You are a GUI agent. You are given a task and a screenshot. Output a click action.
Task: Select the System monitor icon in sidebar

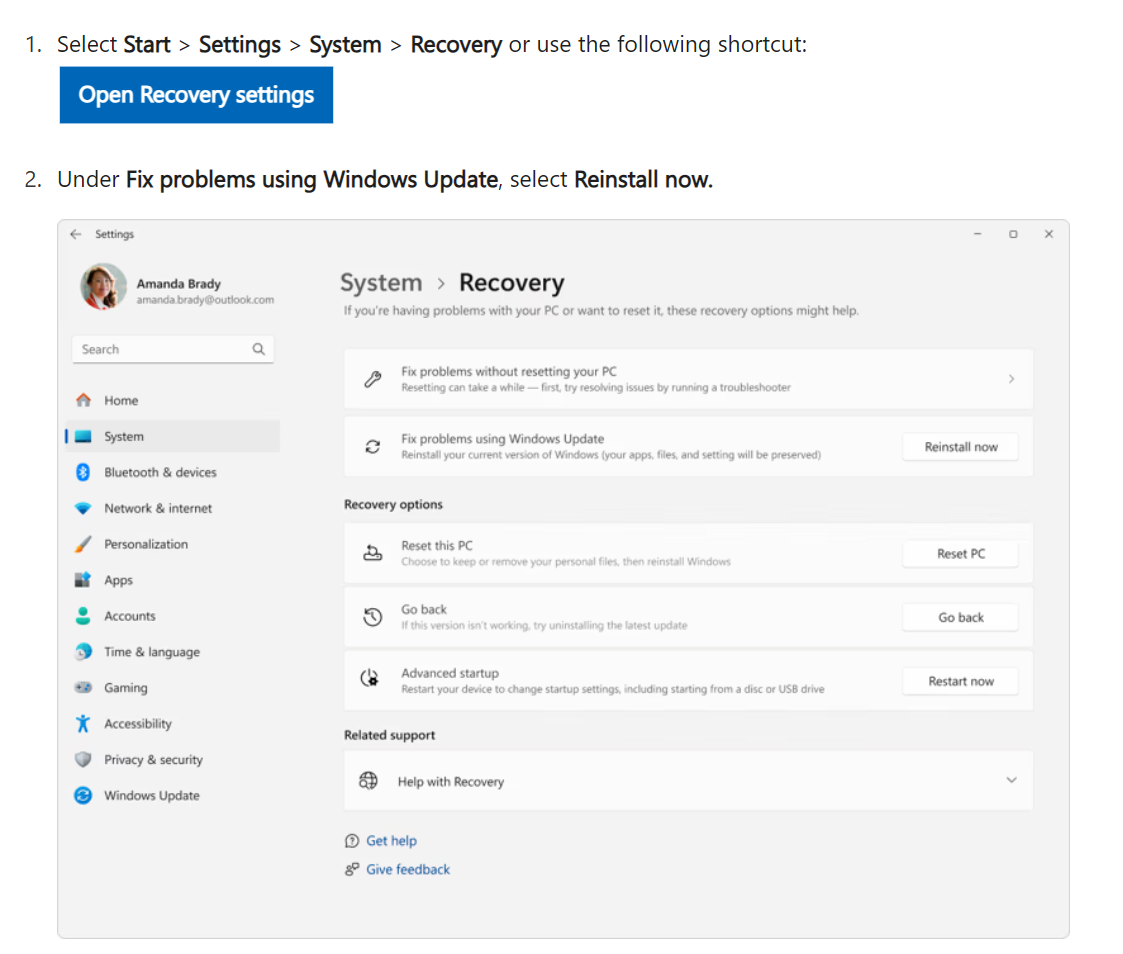[84, 436]
